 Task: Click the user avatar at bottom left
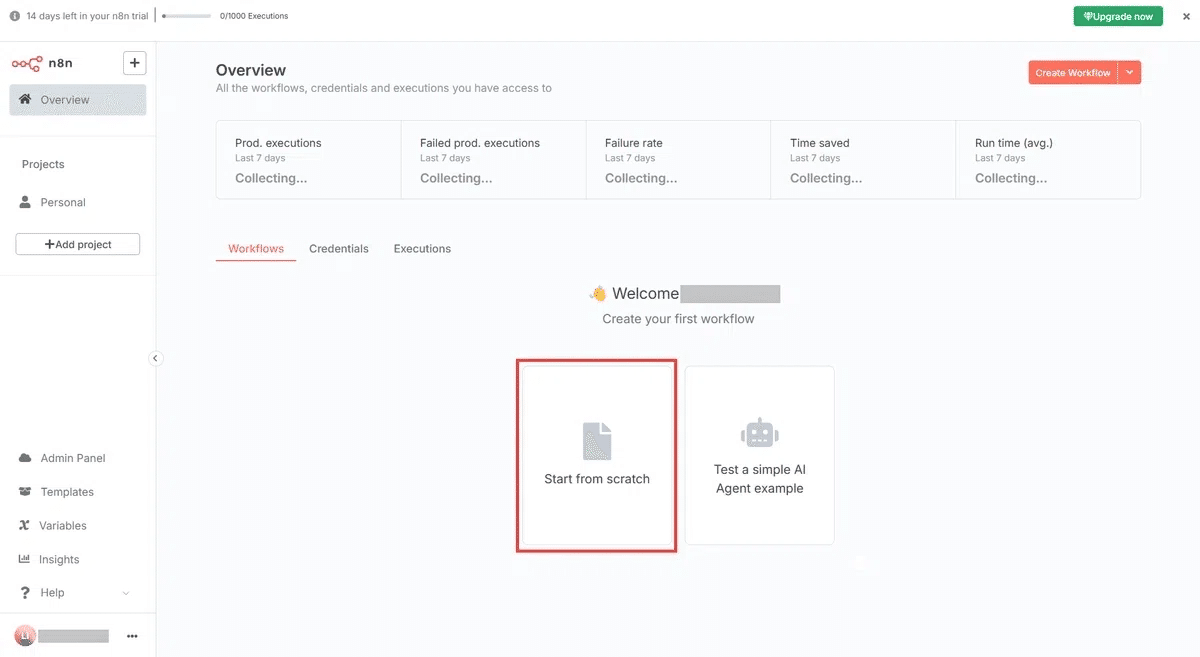pyautogui.click(x=25, y=636)
